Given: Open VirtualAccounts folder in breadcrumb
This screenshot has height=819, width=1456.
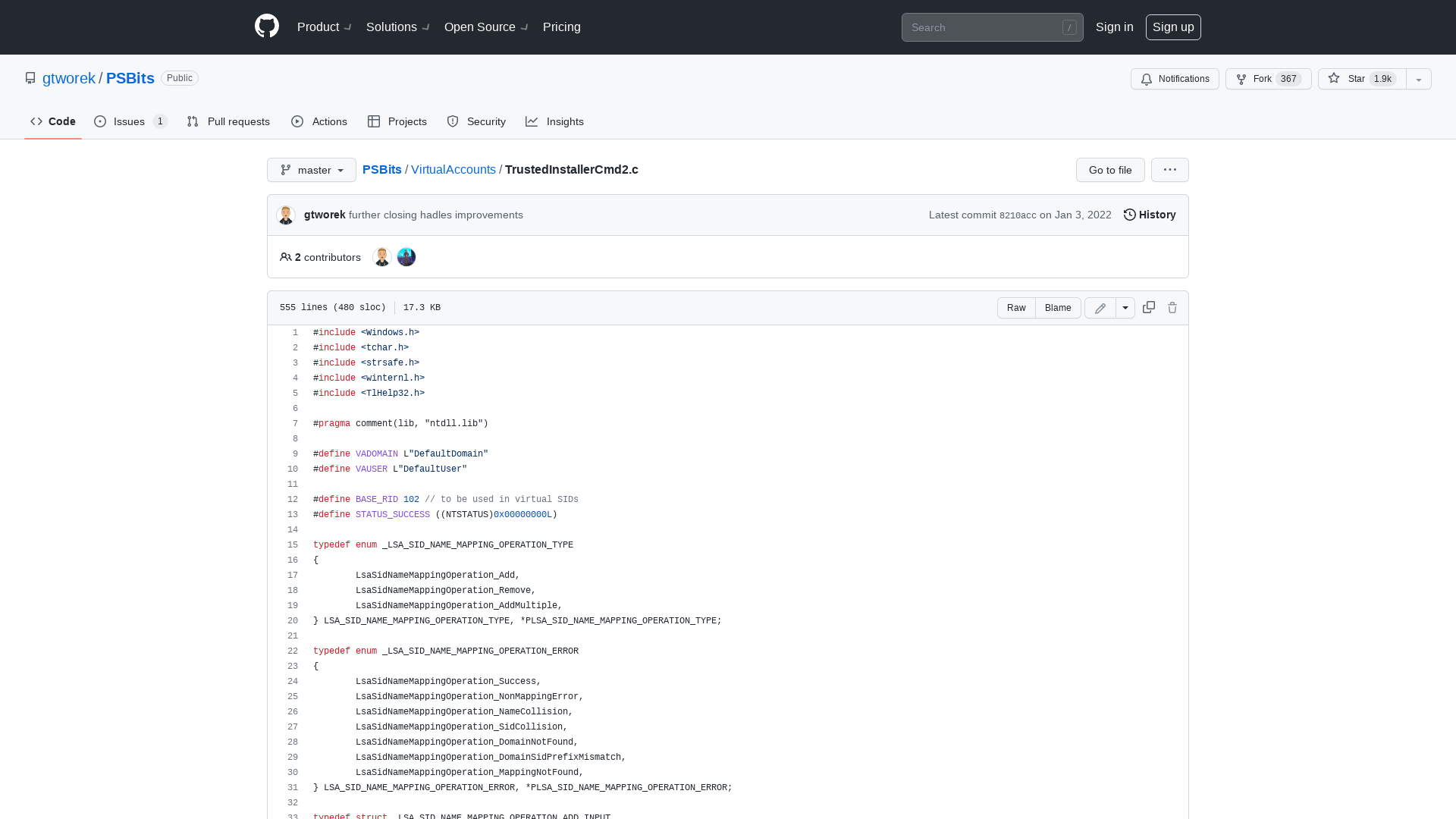Looking at the screenshot, I should coord(453,170).
